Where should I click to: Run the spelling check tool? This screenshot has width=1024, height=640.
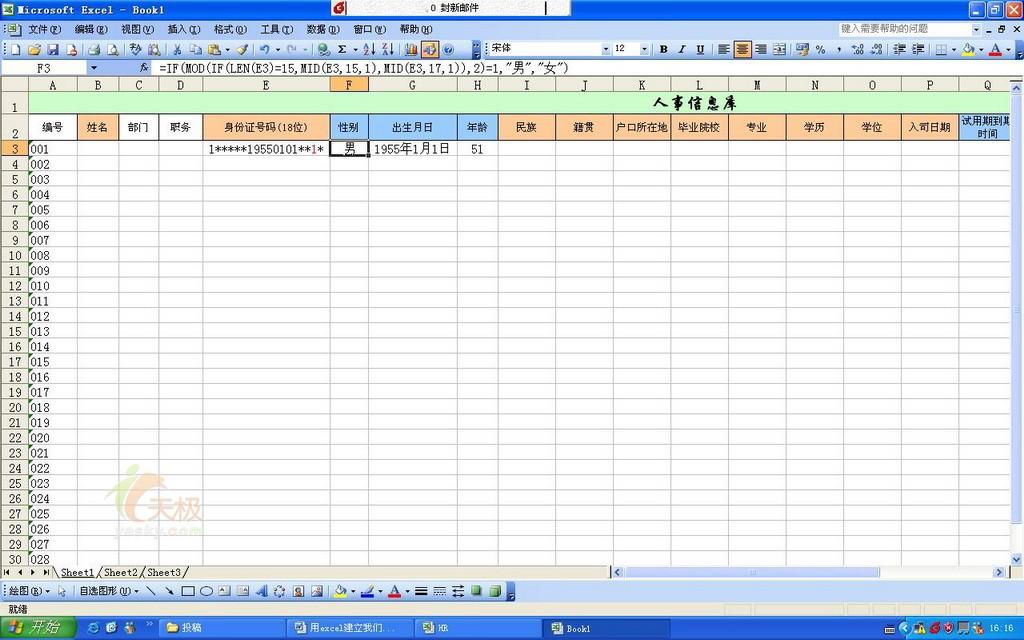(135, 49)
